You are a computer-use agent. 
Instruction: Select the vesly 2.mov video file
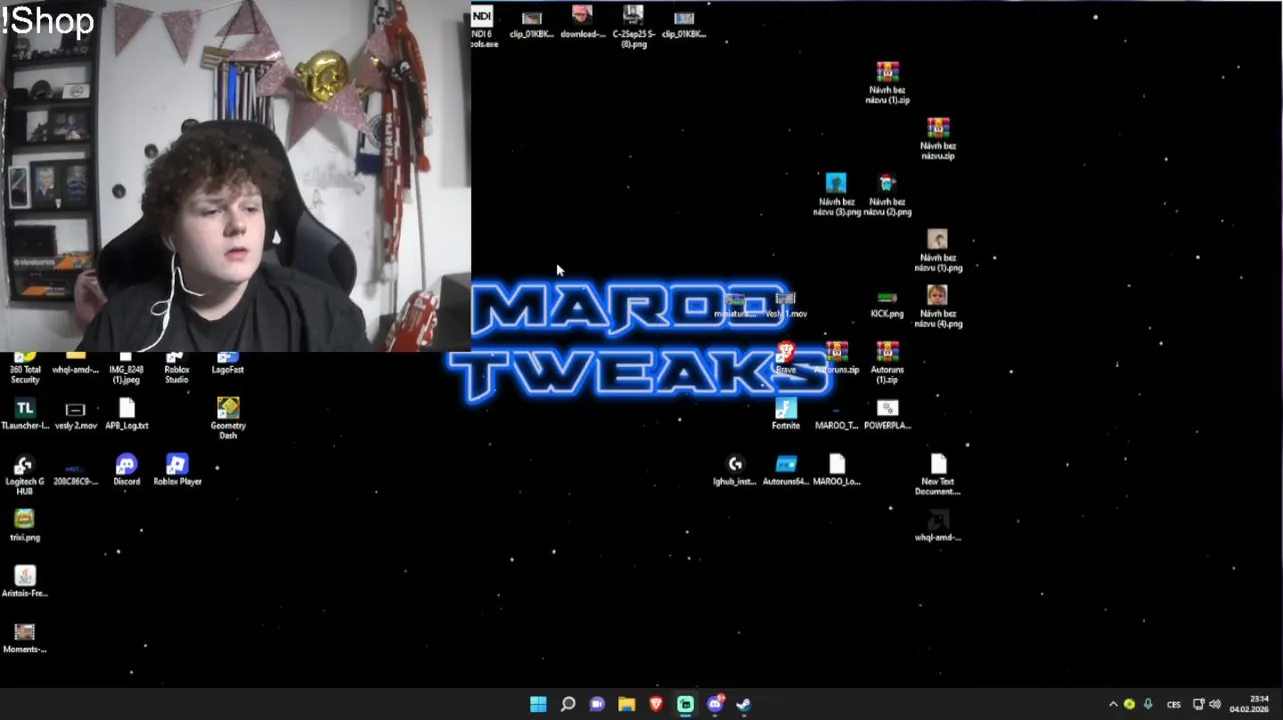coord(75,415)
